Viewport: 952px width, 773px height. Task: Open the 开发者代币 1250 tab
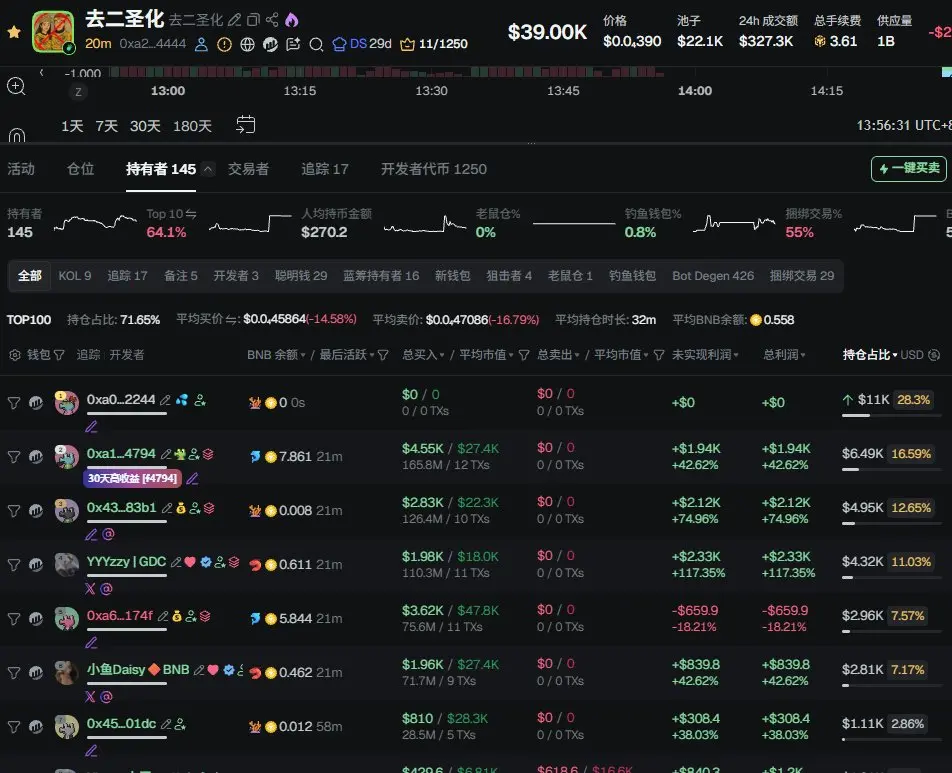[434, 169]
